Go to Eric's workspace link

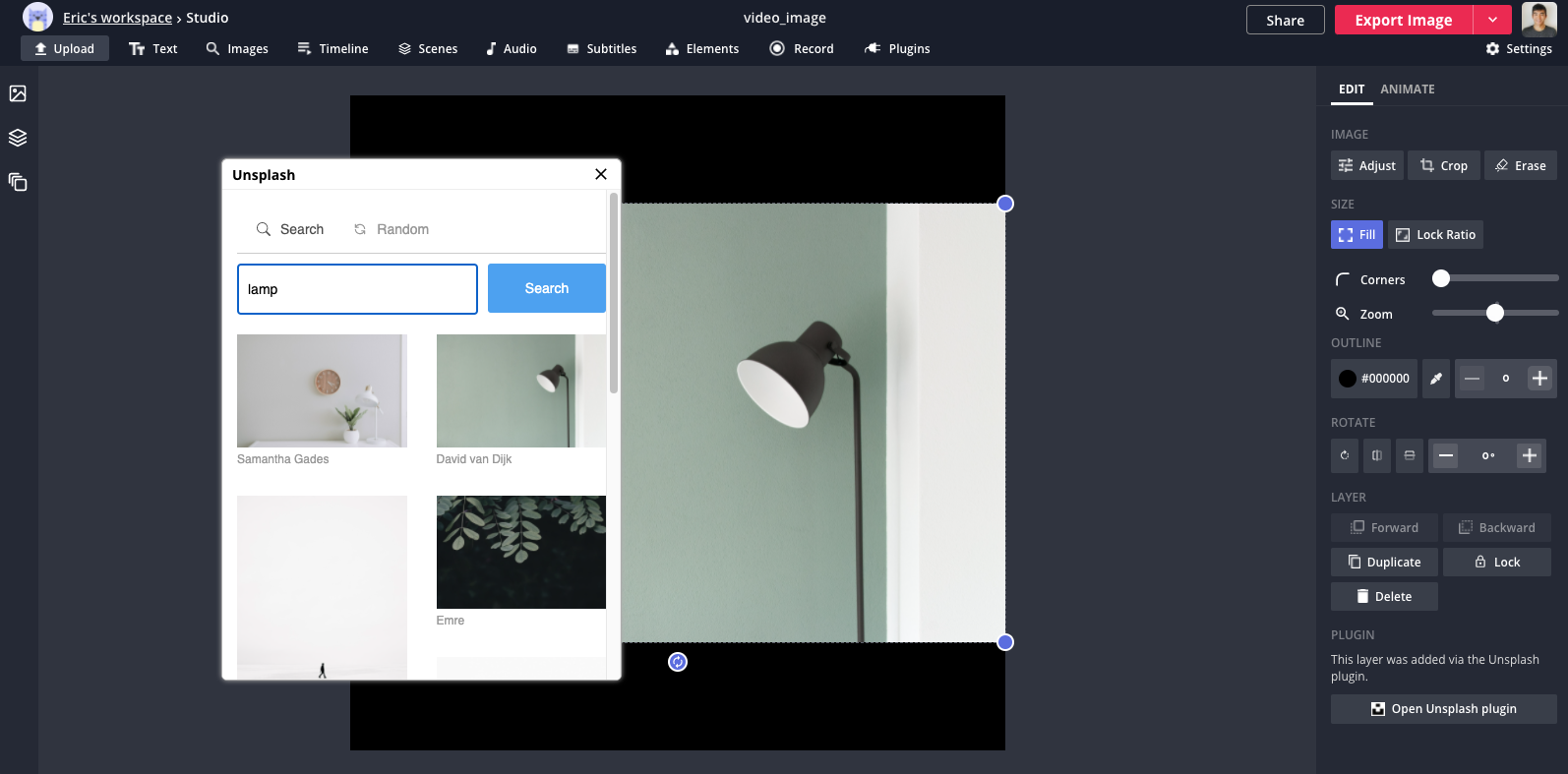[117, 18]
